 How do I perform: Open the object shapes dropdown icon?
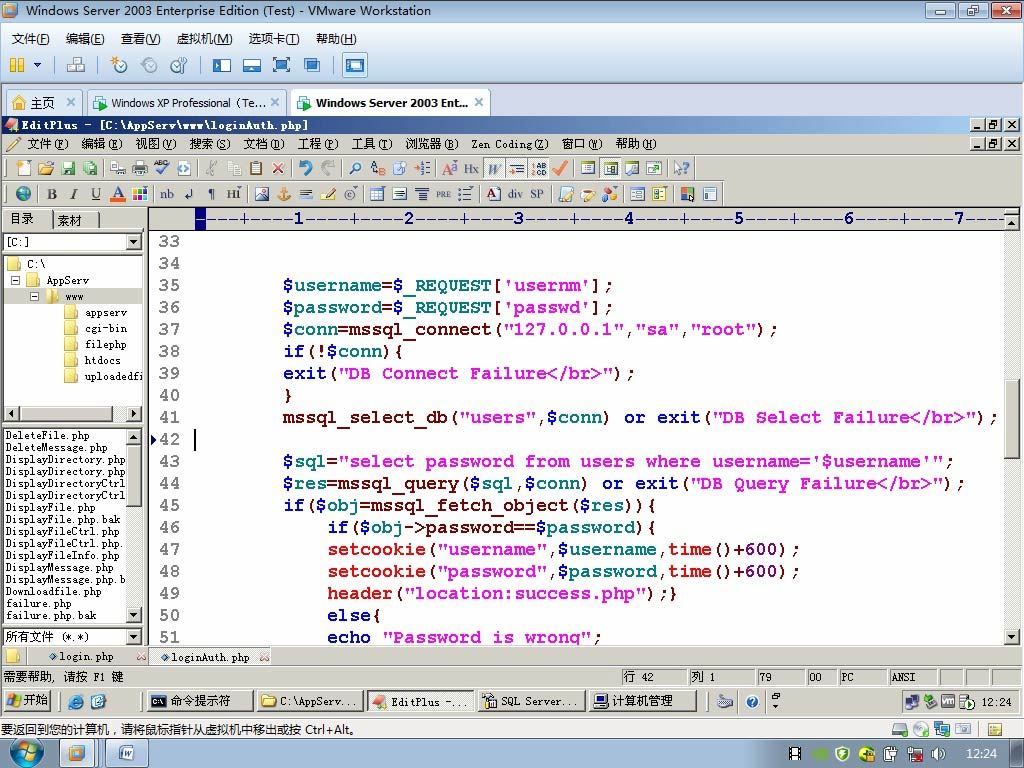click(610, 193)
